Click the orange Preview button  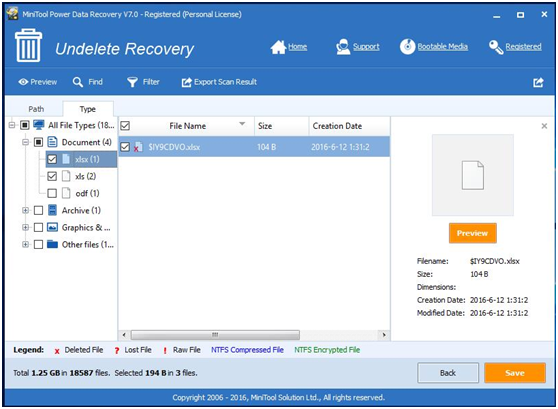(473, 233)
